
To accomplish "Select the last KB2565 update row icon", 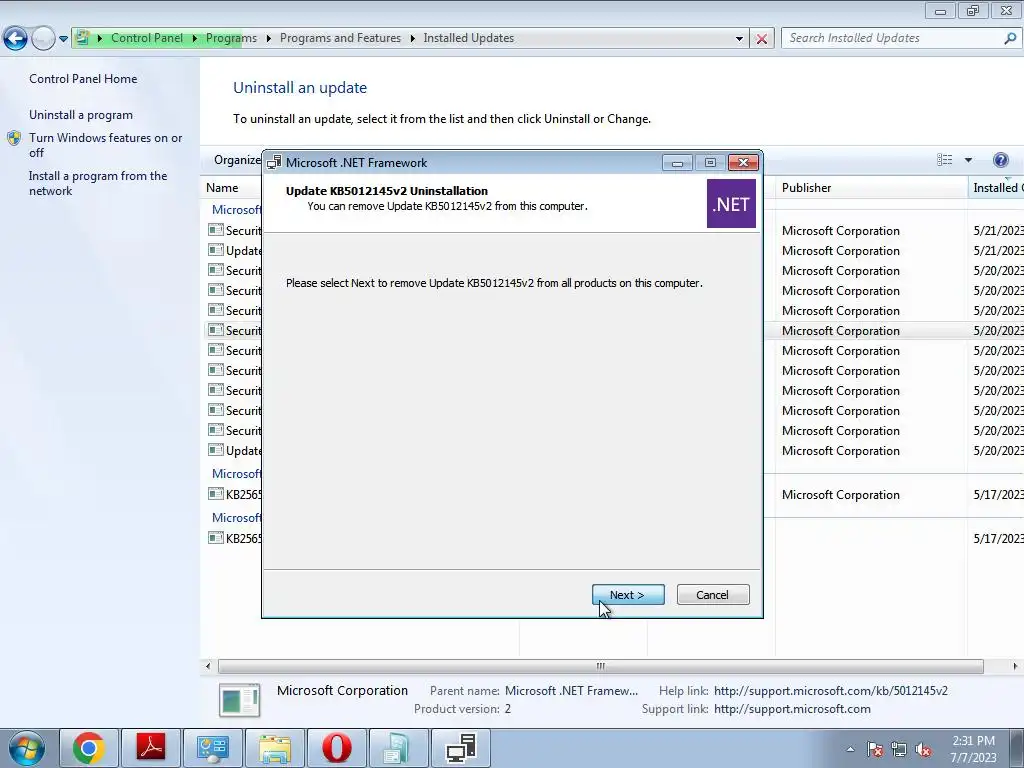I will 216,537.
